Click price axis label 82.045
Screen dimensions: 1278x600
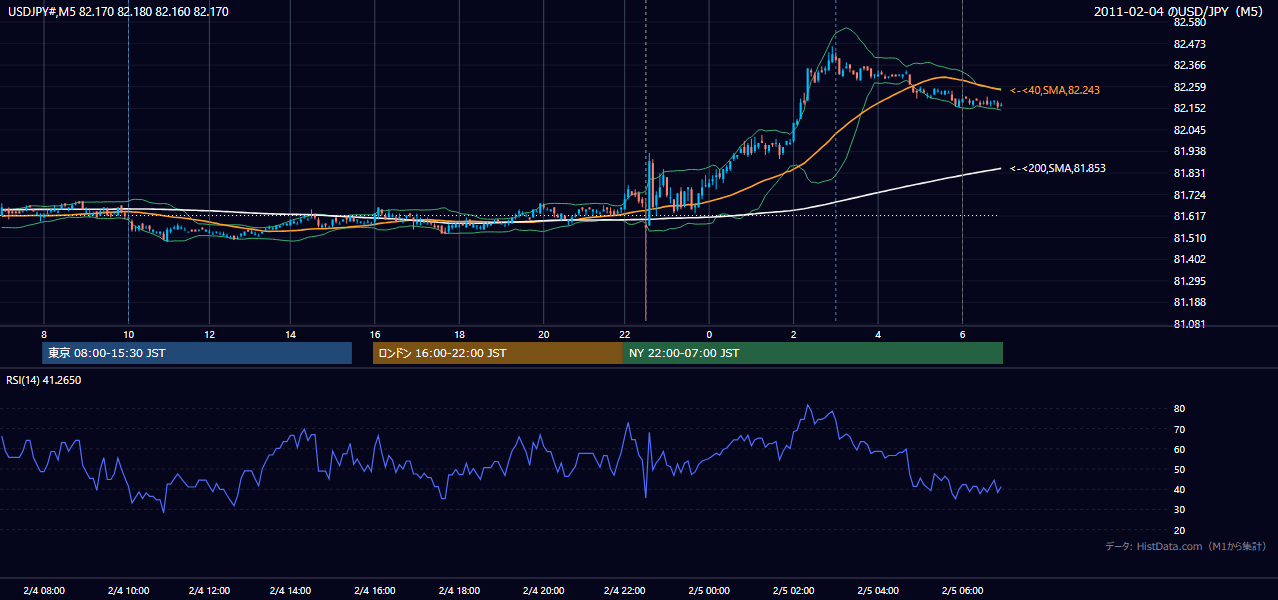click(x=1189, y=130)
